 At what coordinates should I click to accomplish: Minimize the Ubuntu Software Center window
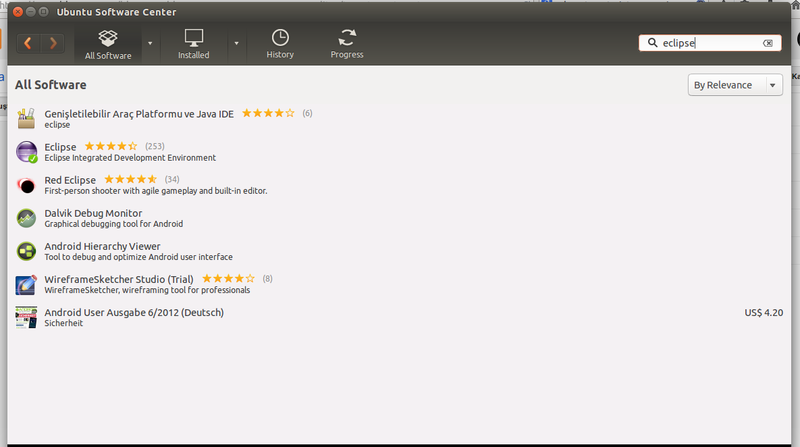coord(31,12)
